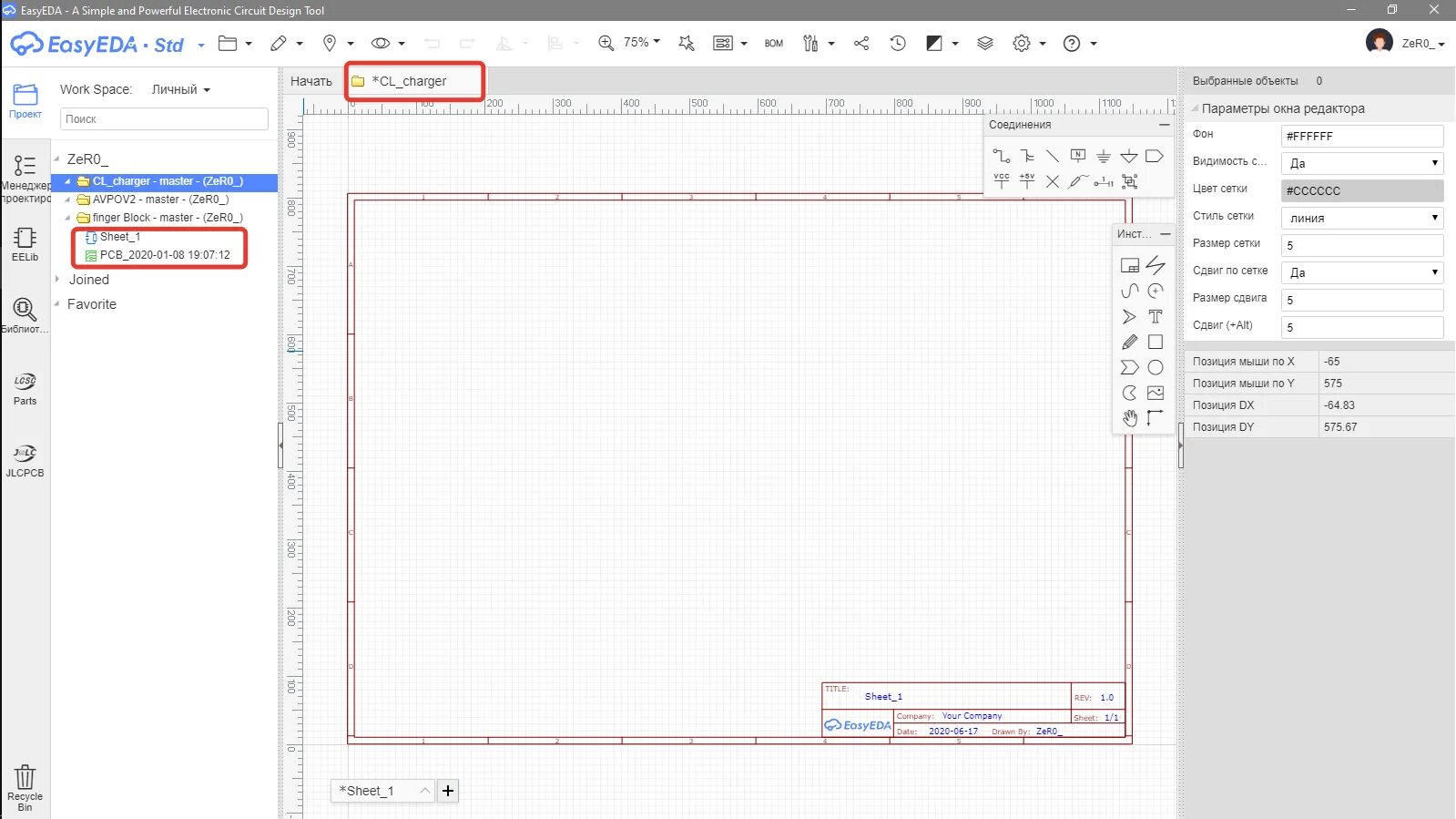Select the Rectangle drawing tool
The width and height of the screenshot is (1456, 819).
click(1156, 342)
